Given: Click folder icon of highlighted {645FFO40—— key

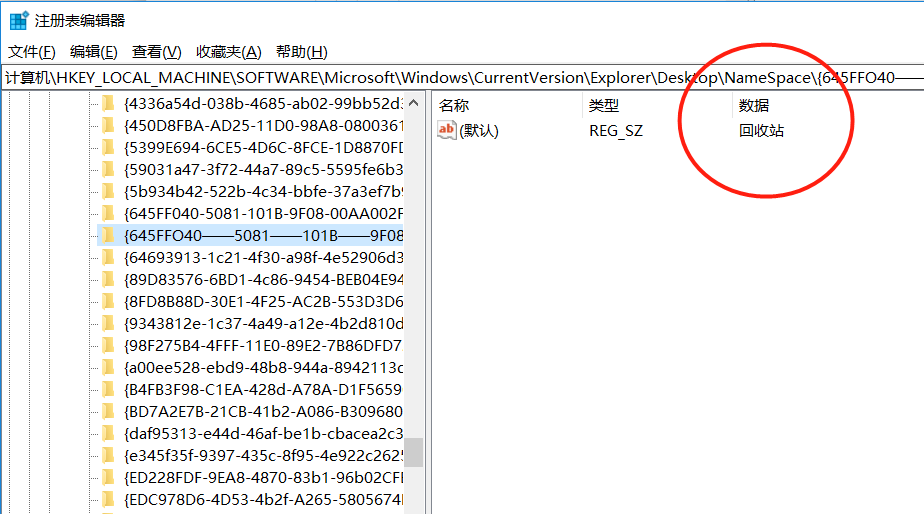Looking at the screenshot, I should coord(108,236).
